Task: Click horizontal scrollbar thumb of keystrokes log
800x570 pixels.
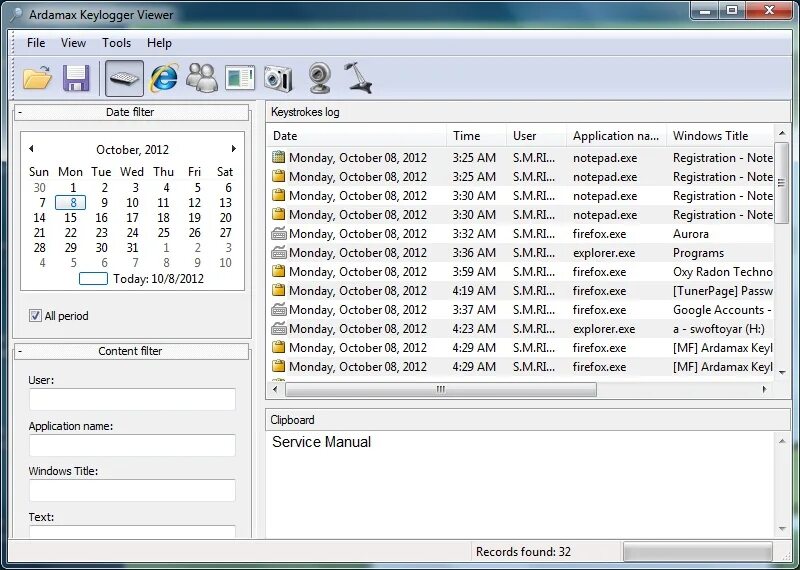Action: (441, 389)
